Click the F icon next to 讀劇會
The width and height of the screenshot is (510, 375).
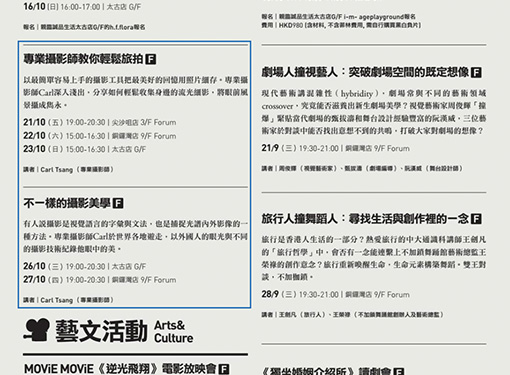pos(399,371)
